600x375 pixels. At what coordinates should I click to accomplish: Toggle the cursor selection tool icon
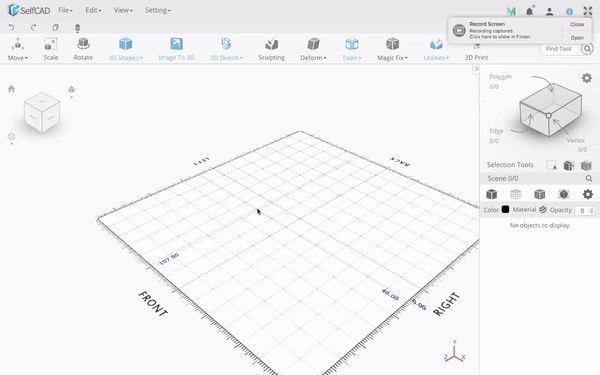[551, 165]
